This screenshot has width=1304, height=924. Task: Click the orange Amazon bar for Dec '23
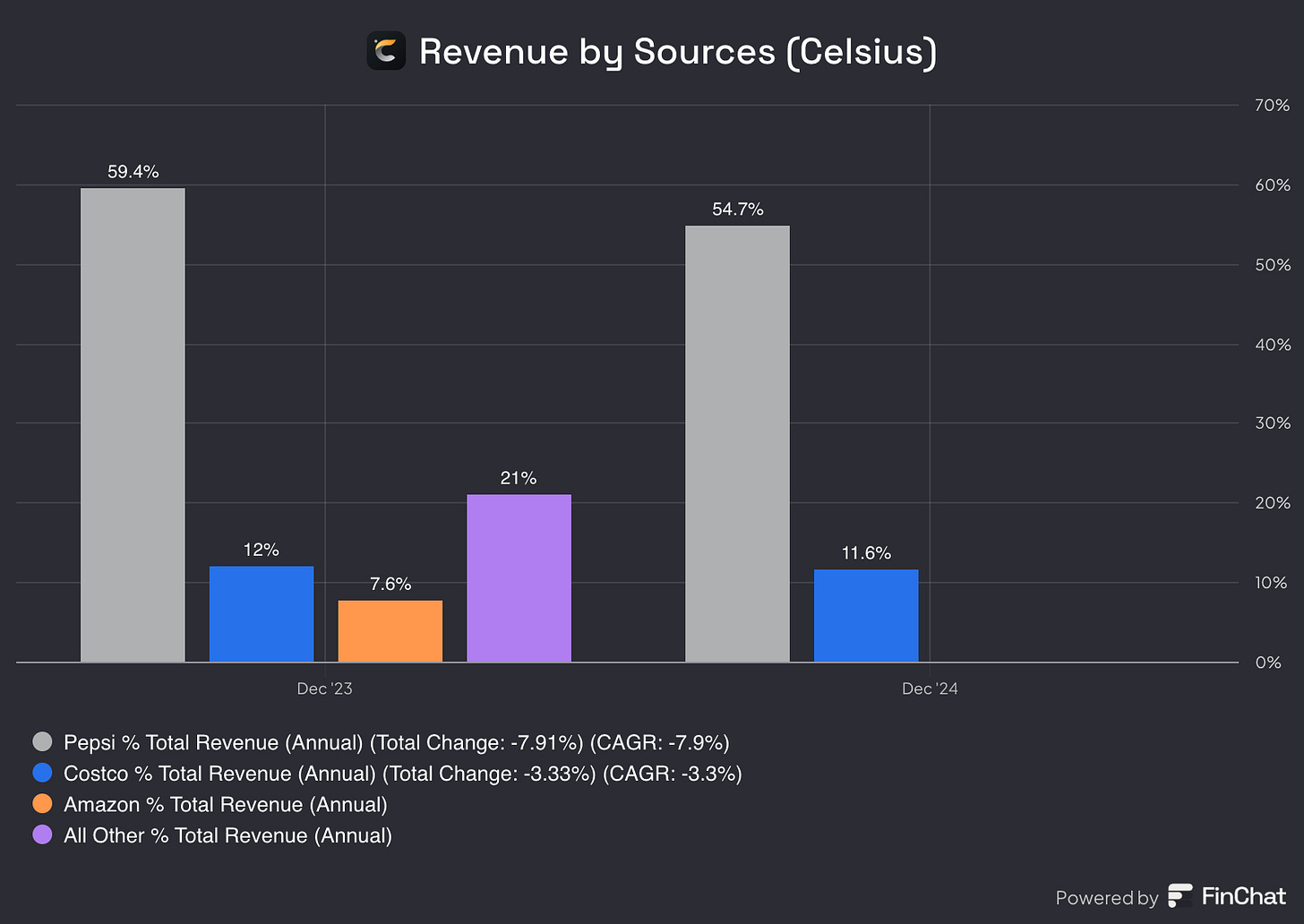click(x=390, y=631)
